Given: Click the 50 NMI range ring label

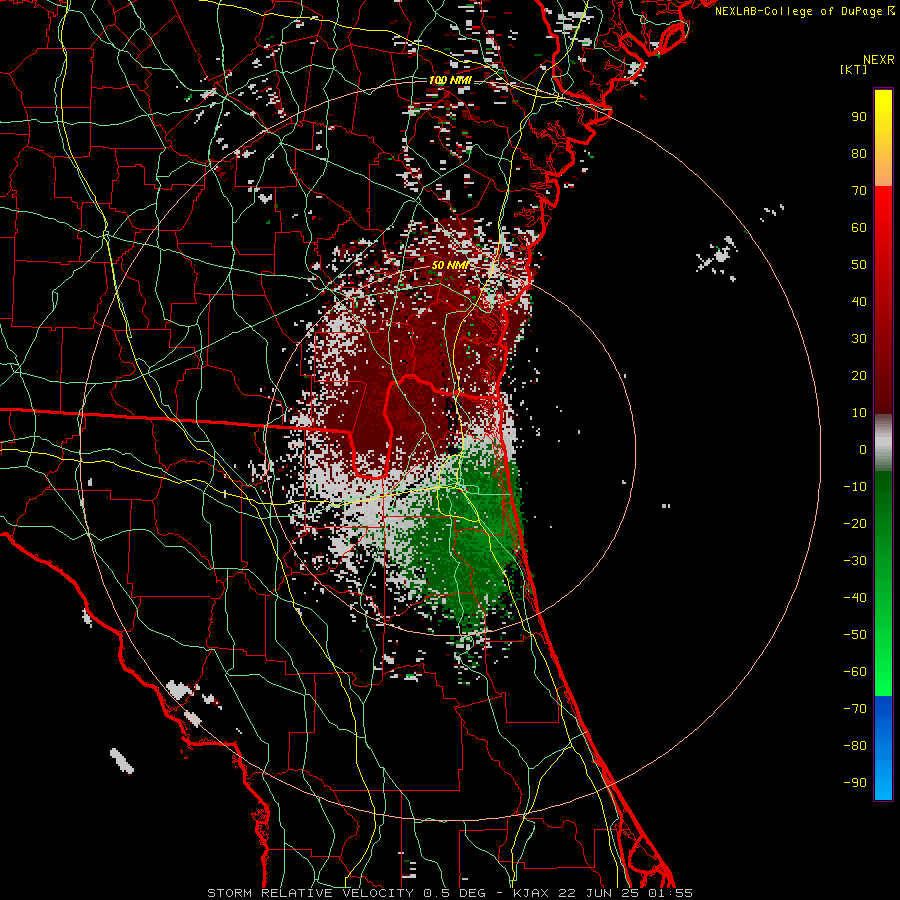Looking at the screenshot, I should pyautogui.click(x=451, y=265).
